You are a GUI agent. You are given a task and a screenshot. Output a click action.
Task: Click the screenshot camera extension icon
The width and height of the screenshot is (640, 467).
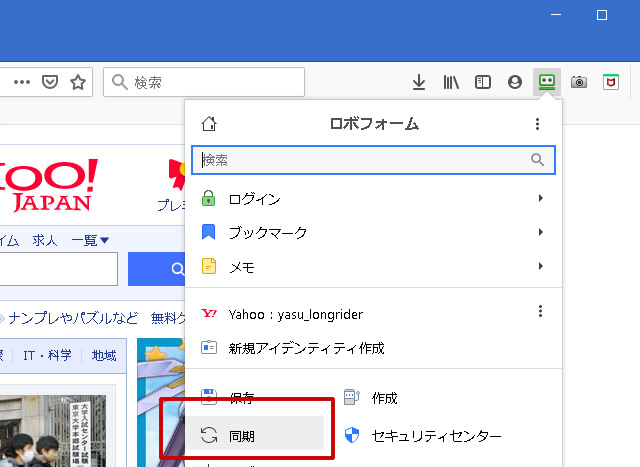579,82
